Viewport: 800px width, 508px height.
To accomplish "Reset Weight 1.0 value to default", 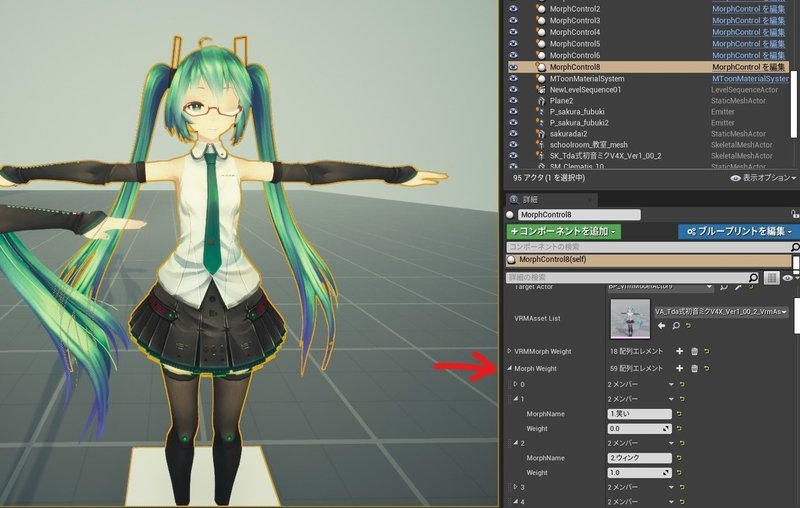I will 679,473.
